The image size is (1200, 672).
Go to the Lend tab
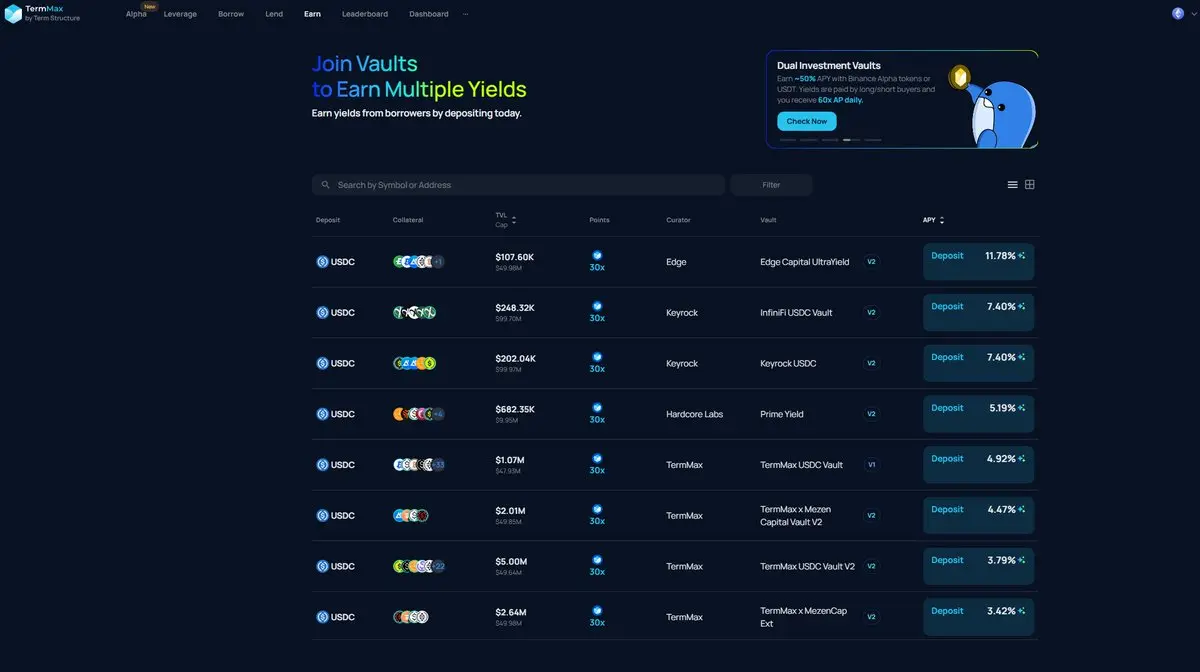coord(274,14)
